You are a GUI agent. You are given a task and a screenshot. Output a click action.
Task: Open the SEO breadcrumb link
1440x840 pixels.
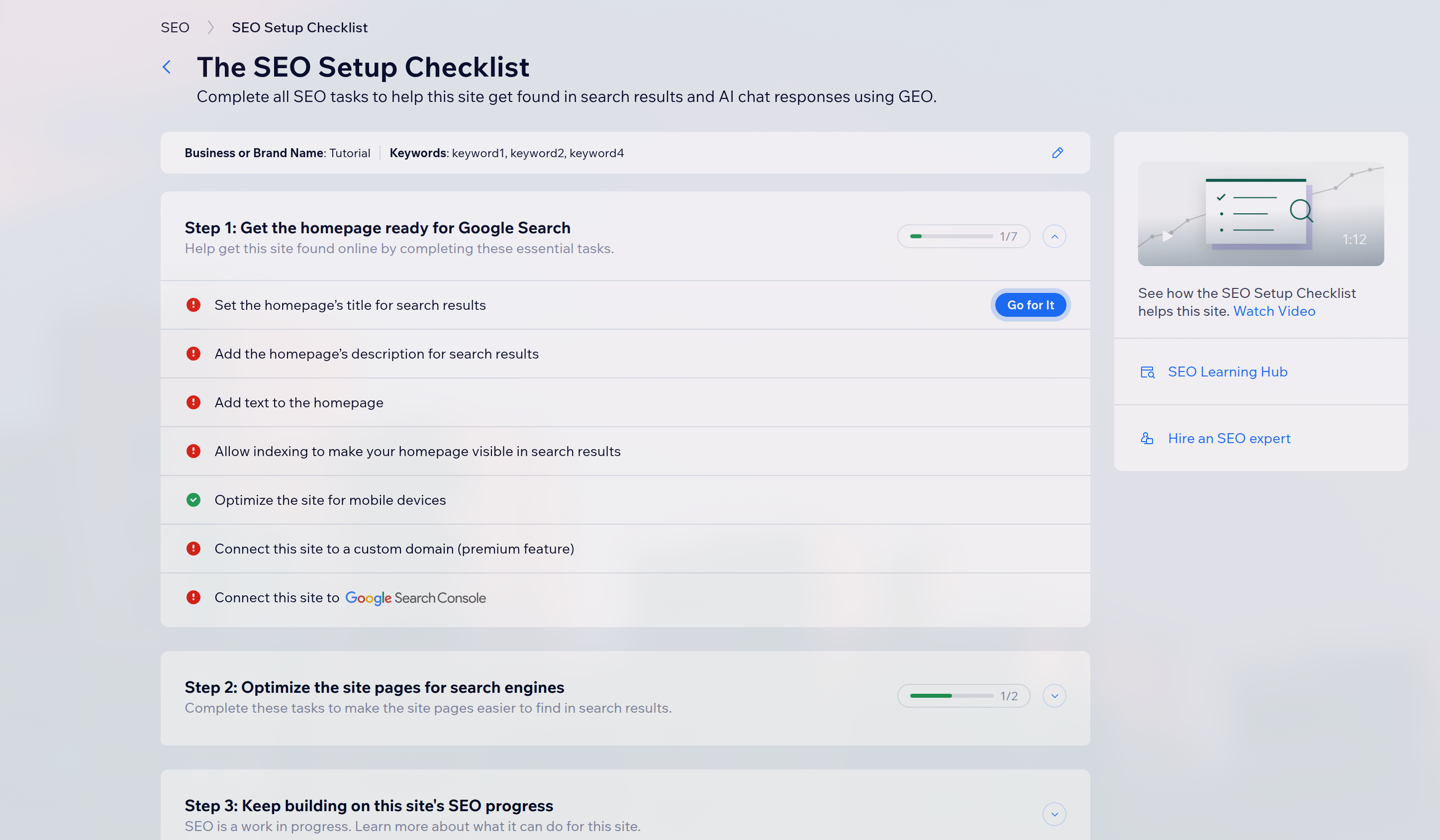point(175,27)
